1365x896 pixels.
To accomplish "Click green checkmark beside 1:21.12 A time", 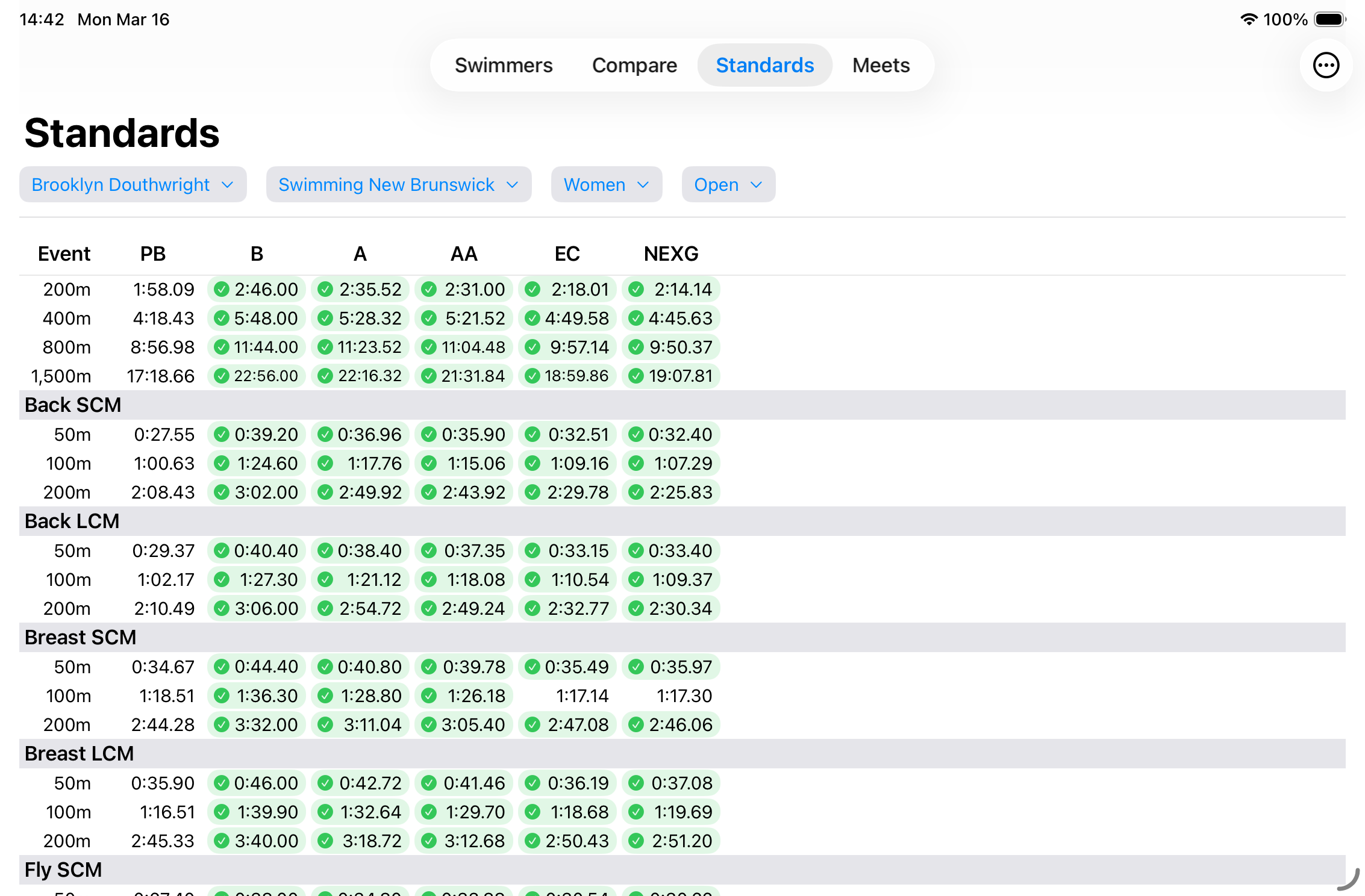I will (x=325, y=579).
